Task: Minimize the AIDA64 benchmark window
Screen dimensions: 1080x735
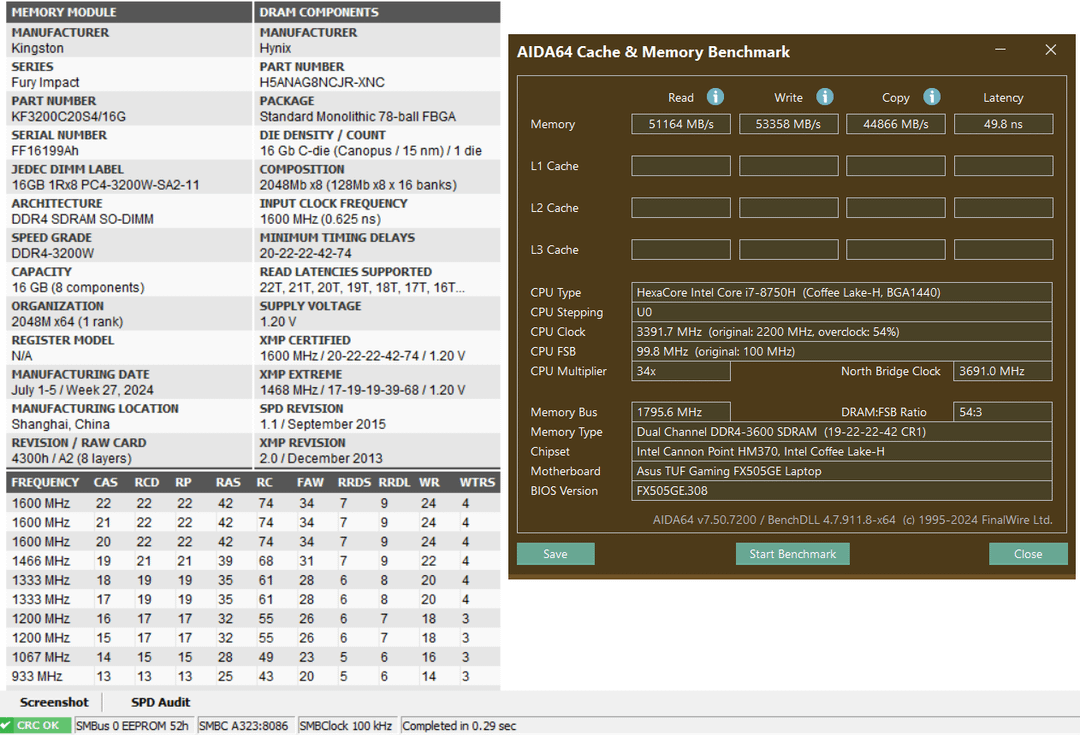Action: [x=1002, y=50]
